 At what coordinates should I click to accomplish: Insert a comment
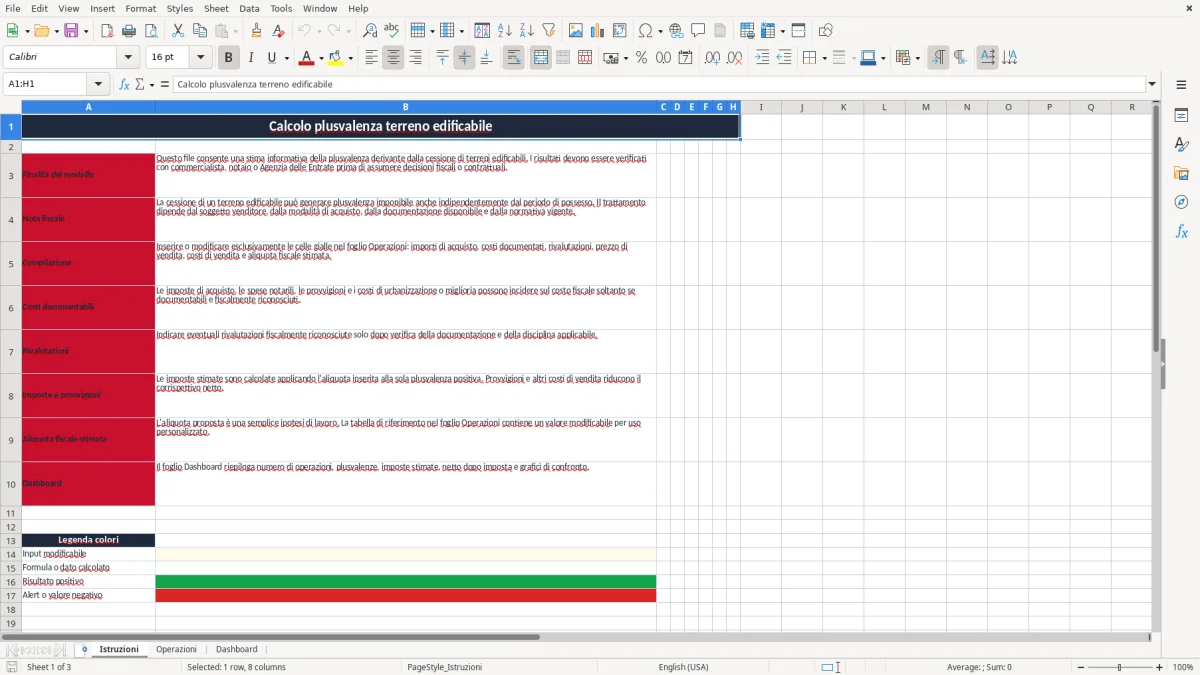698,31
